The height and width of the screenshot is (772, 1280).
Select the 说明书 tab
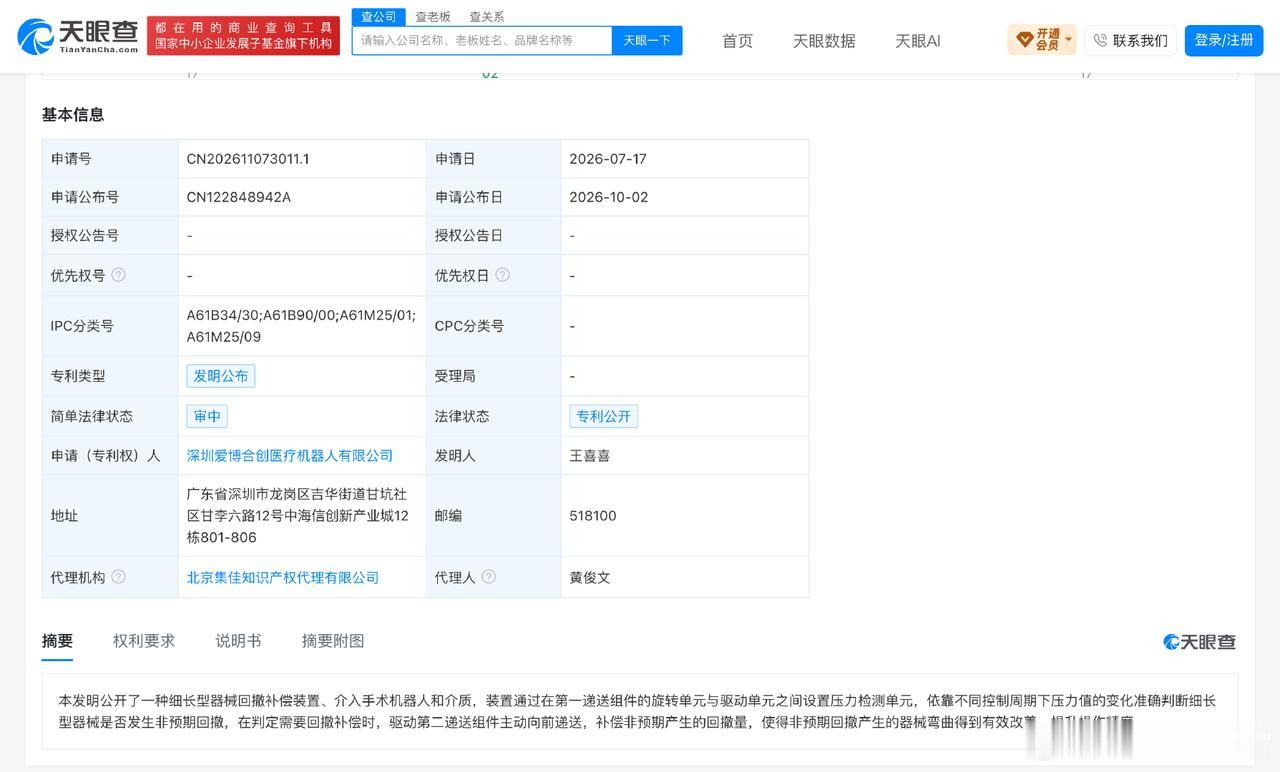click(238, 641)
